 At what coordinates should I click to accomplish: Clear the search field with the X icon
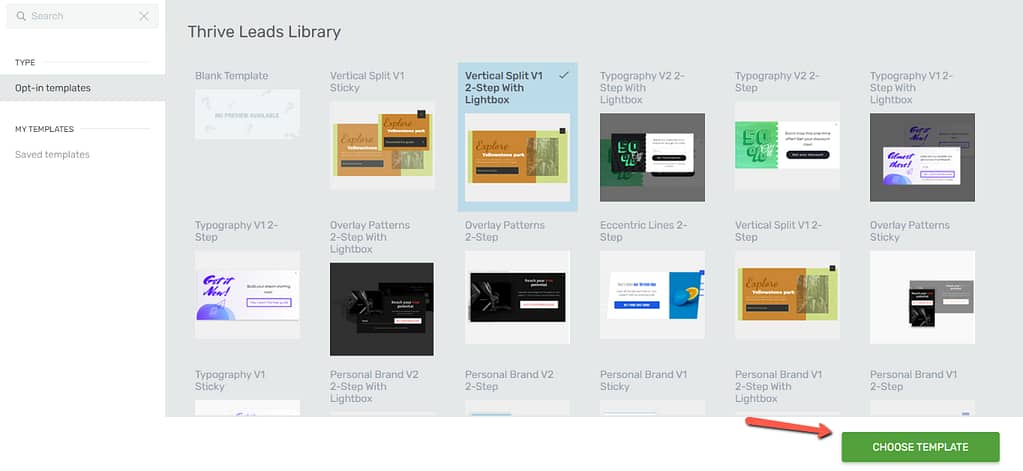point(144,16)
